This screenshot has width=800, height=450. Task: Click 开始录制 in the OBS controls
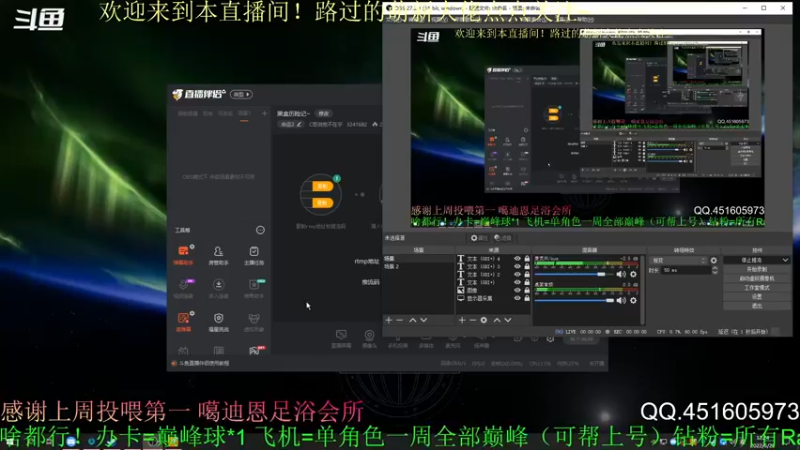pos(757,269)
